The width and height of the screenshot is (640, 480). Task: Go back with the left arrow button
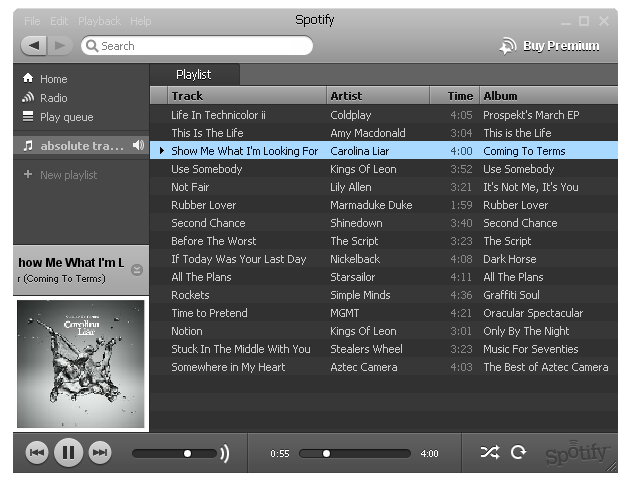34,46
